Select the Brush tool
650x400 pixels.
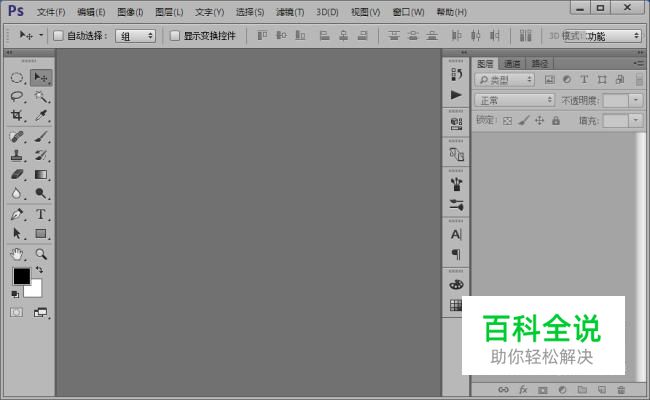pyautogui.click(x=41, y=136)
